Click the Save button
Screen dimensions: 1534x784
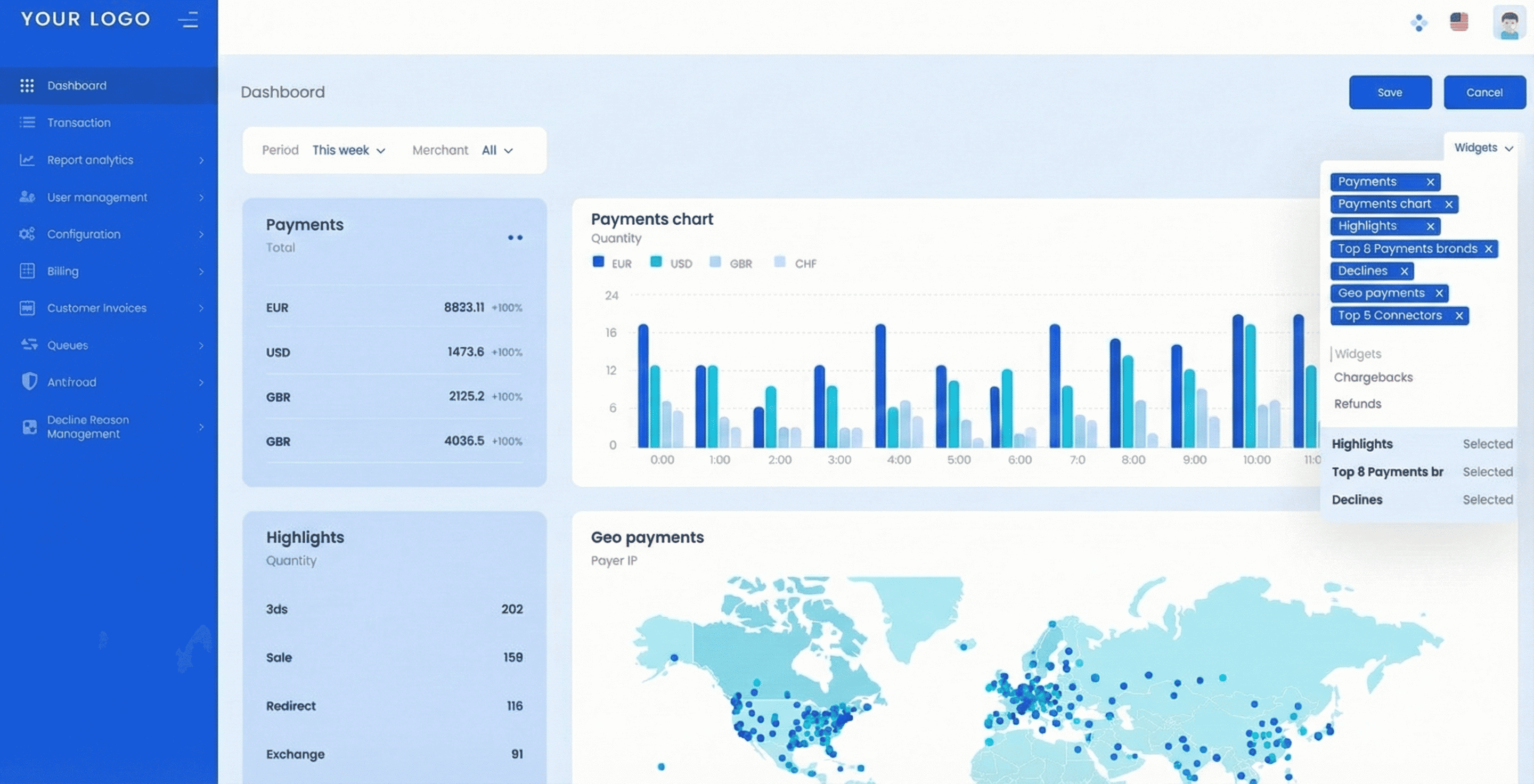[1389, 92]
